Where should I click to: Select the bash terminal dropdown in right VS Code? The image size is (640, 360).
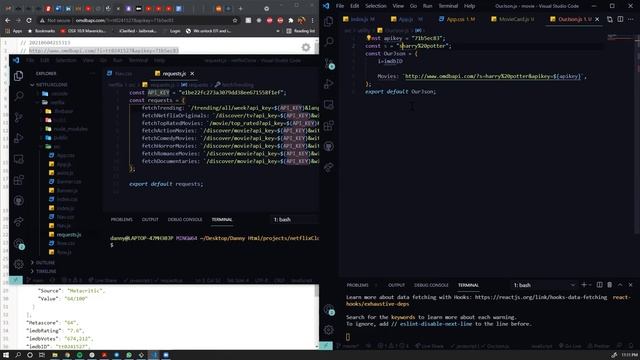[544, 285]
